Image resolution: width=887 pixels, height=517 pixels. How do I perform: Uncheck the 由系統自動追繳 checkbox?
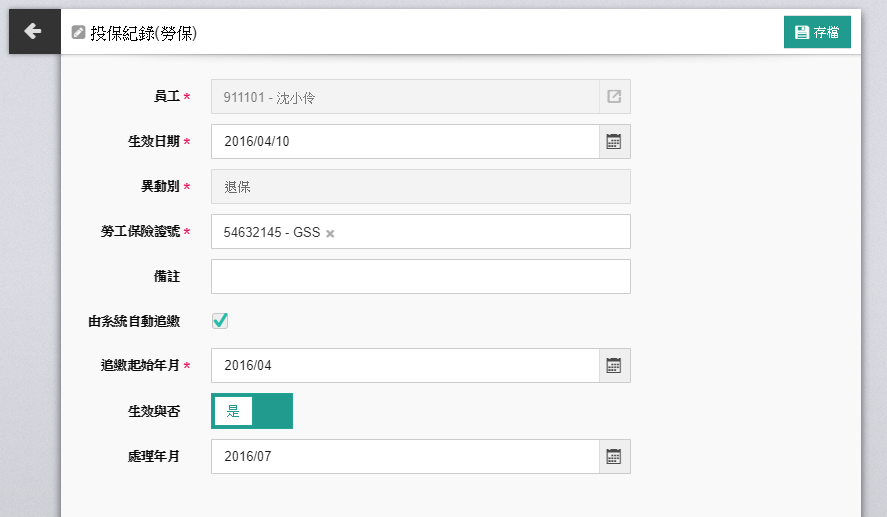coord(220,321)
